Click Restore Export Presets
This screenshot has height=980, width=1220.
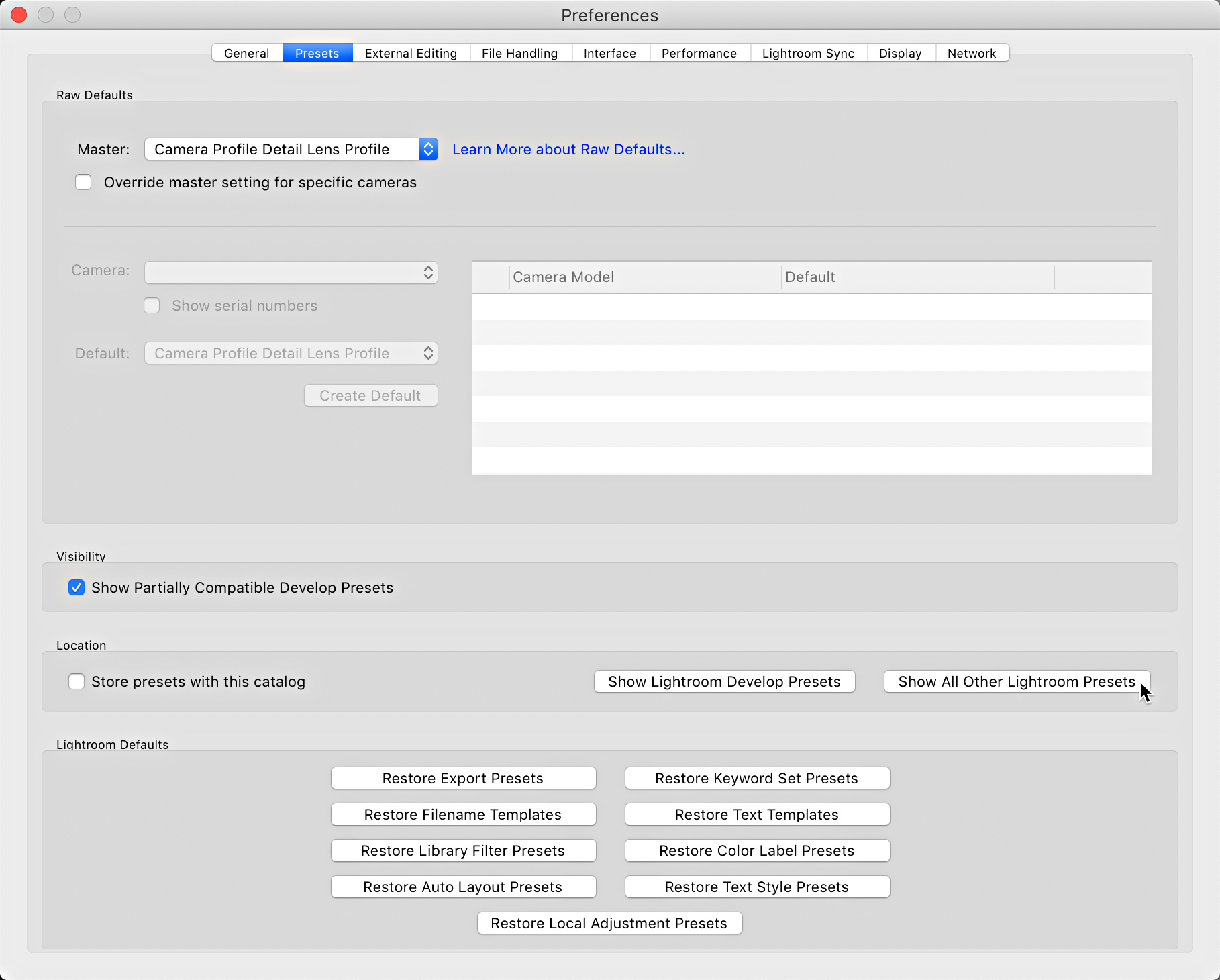(x=462, y=778)
